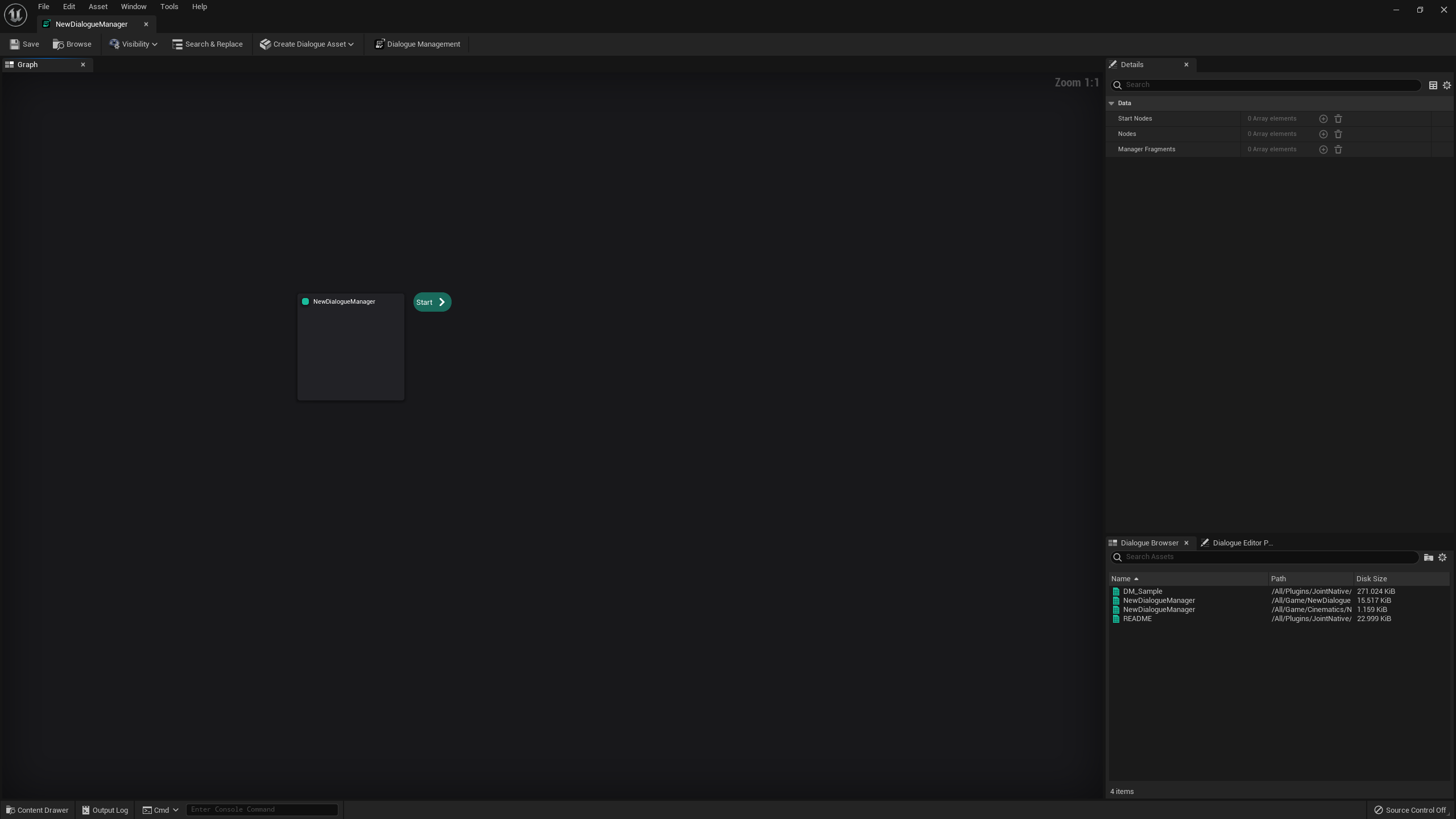Switch to Dialogue Editor P... tab
The width and height of the screenshot is (1456, 819).
click(x=1237, y=543)
